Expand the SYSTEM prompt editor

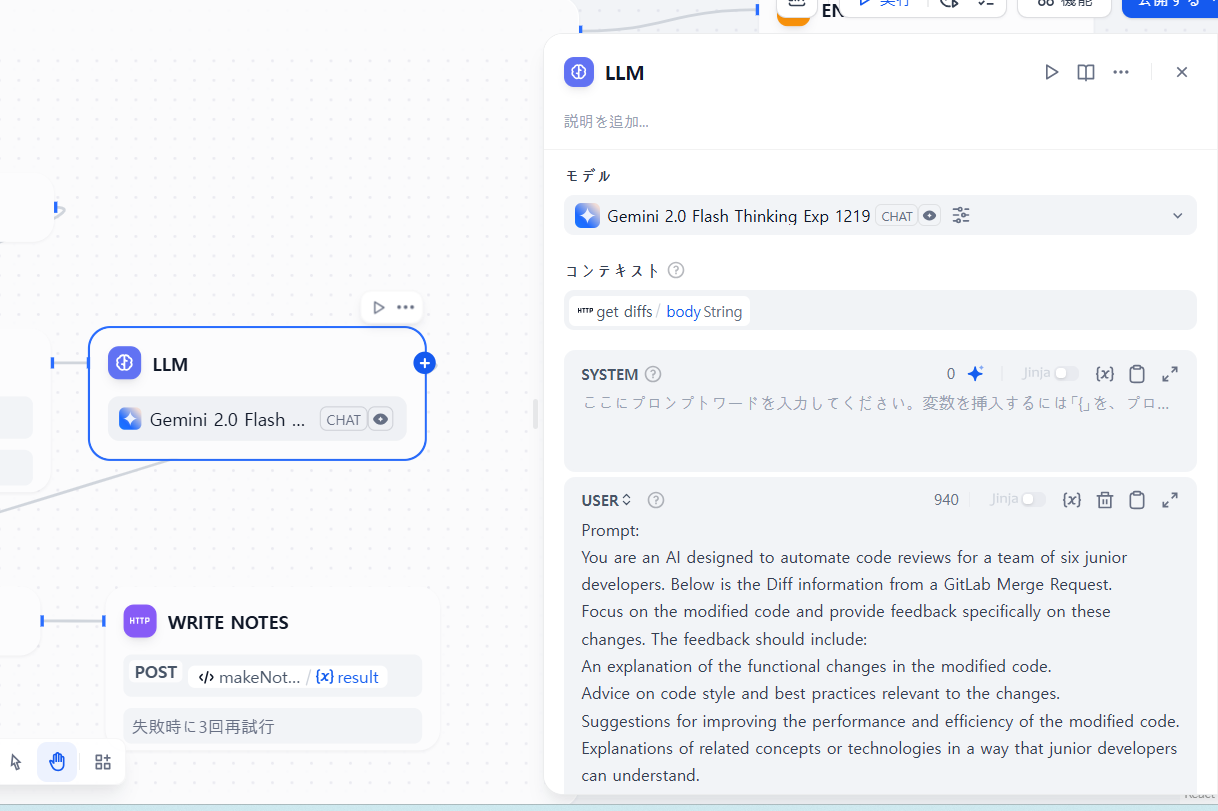(1170, 373)
